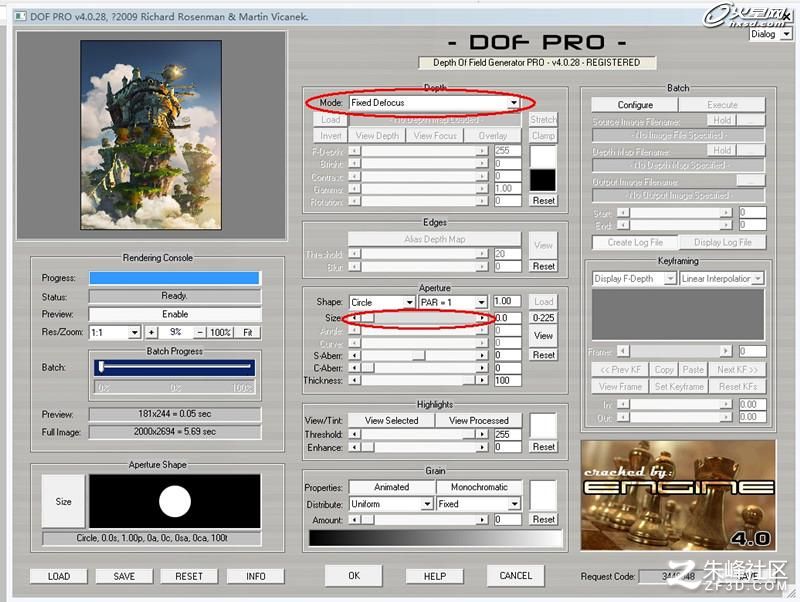Click the floating castle preview image
This screenshot has width=800, height=602.
151,135
